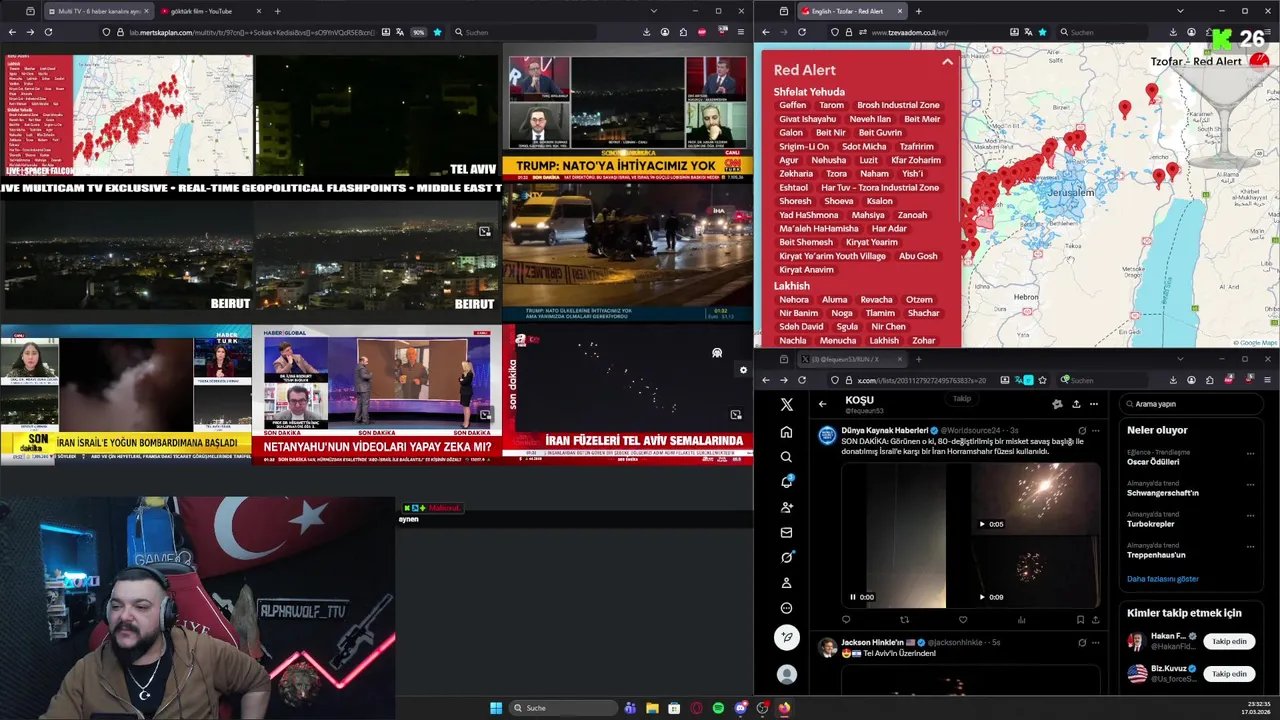This screenshot has height=720, width=1280.
Task: Open Grok icon on Jackson Hinkle post
Action: [x=1082, y=642]
